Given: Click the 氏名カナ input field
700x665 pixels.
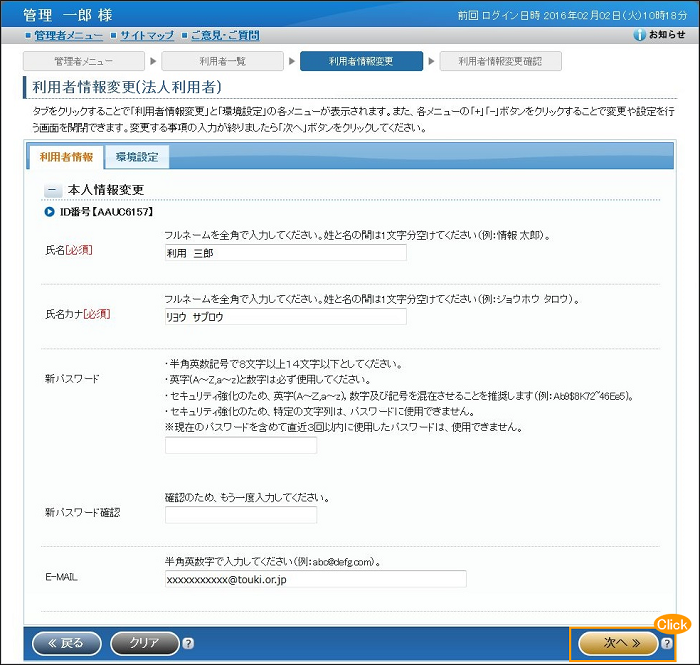Looking at the screenshot, I should click(286, 316).
